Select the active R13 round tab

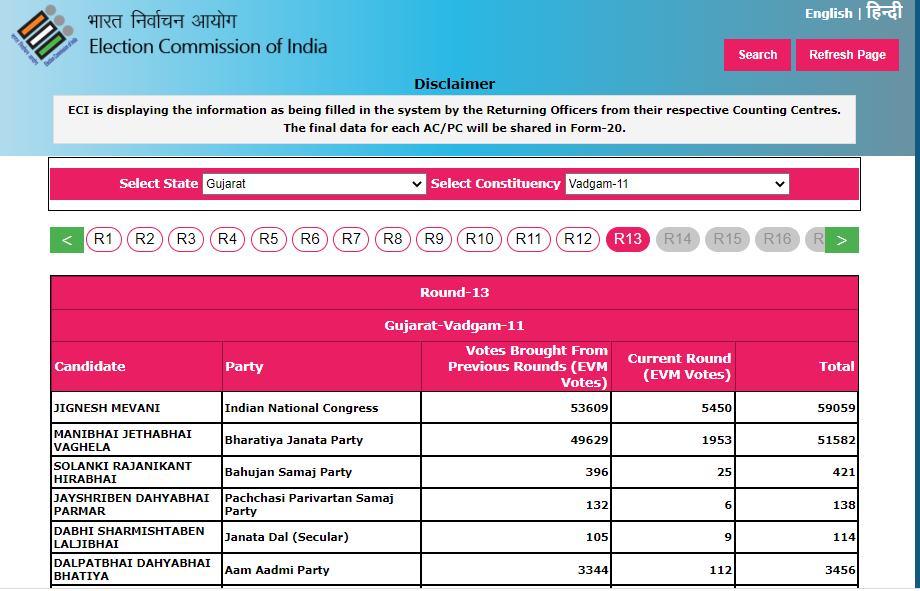[x=628, y=239]
